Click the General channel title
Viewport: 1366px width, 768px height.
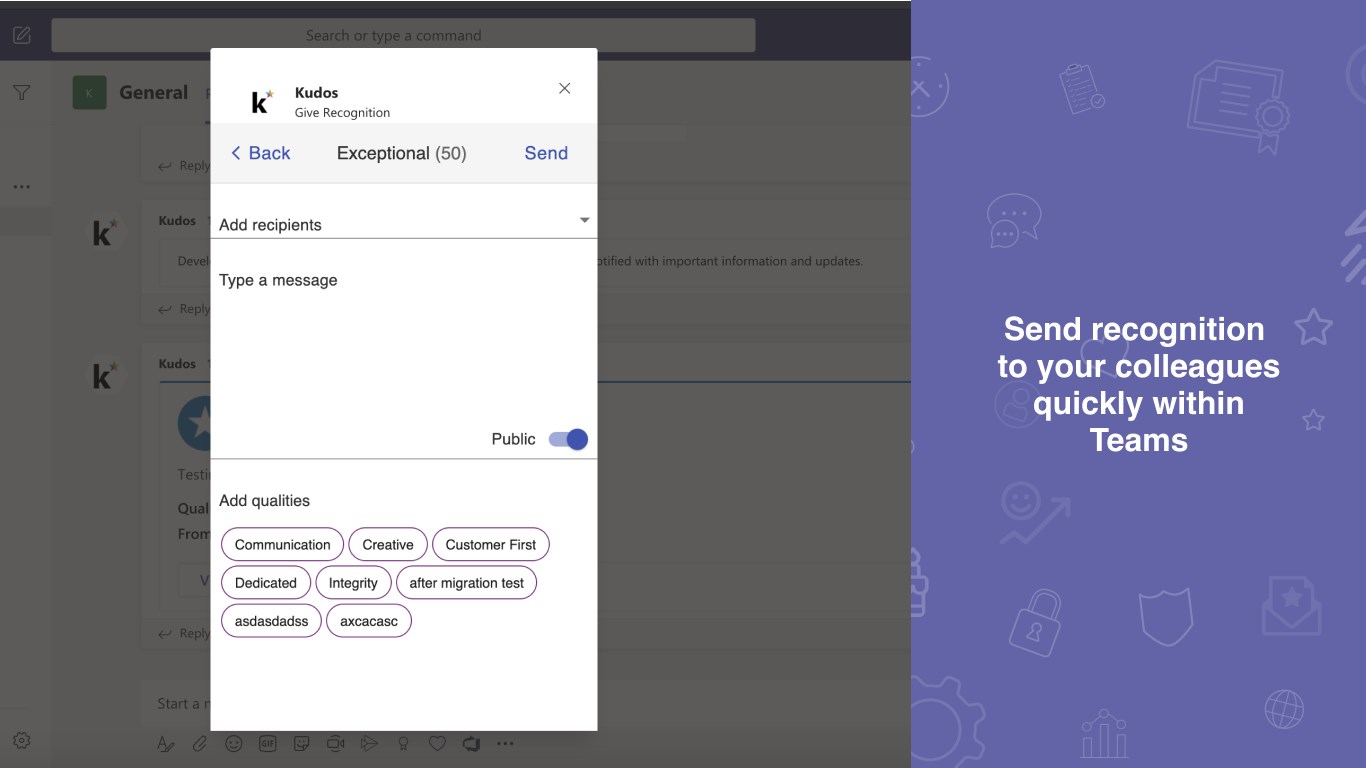pos(154,92)
